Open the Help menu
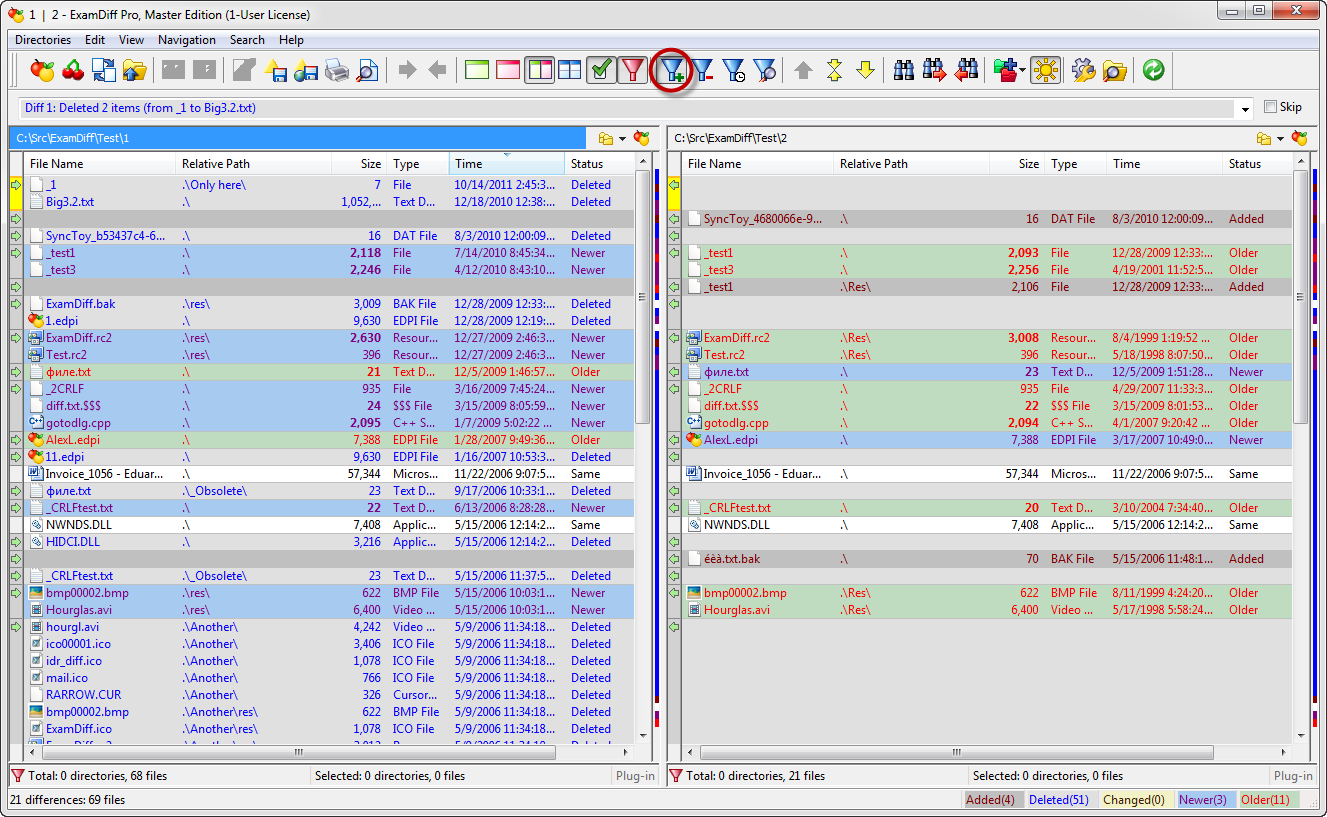This screenshot has width=1327, height=817. 292,40
